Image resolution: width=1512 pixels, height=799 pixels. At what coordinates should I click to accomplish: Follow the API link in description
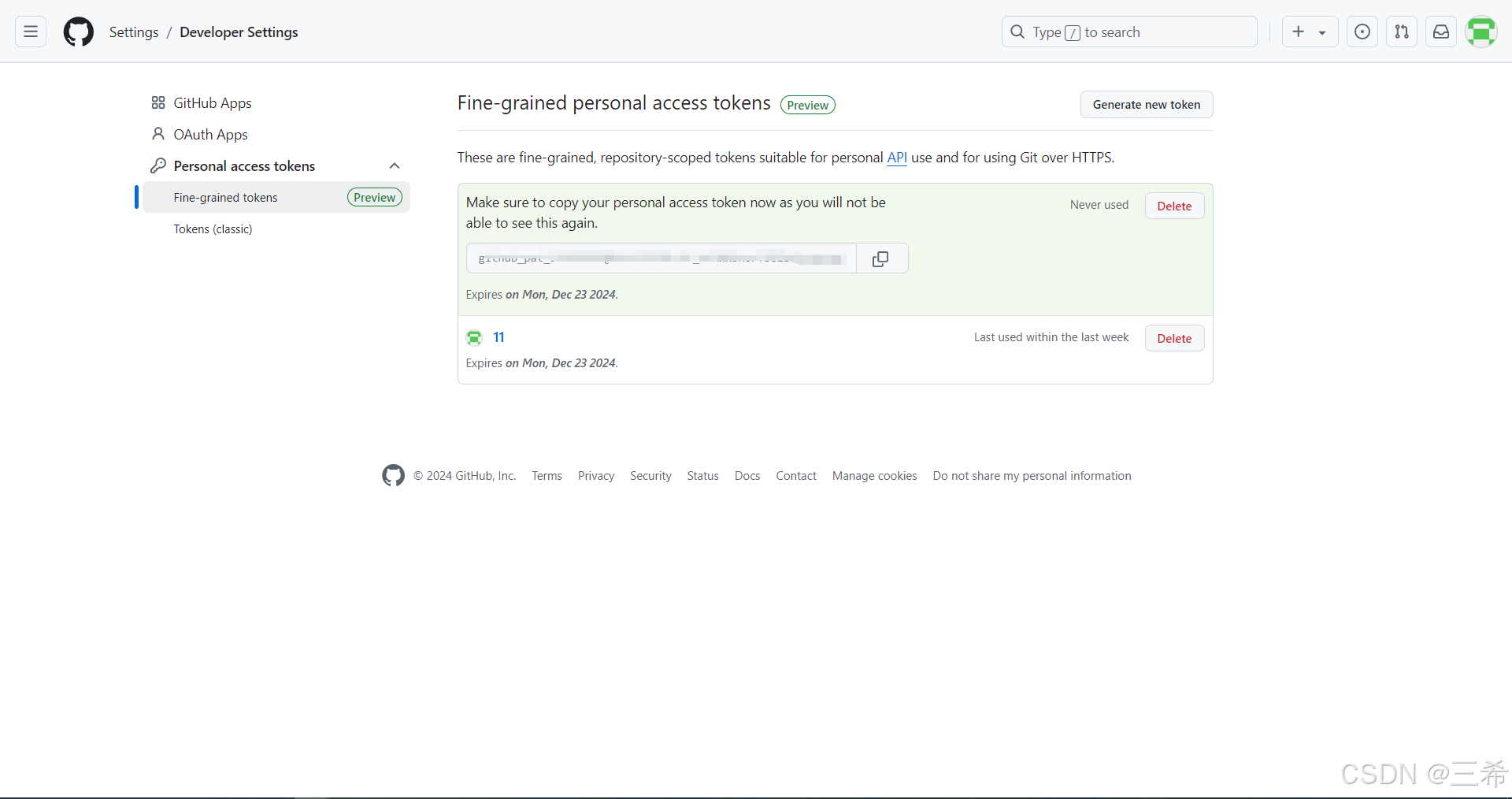[x=897, y=158]
